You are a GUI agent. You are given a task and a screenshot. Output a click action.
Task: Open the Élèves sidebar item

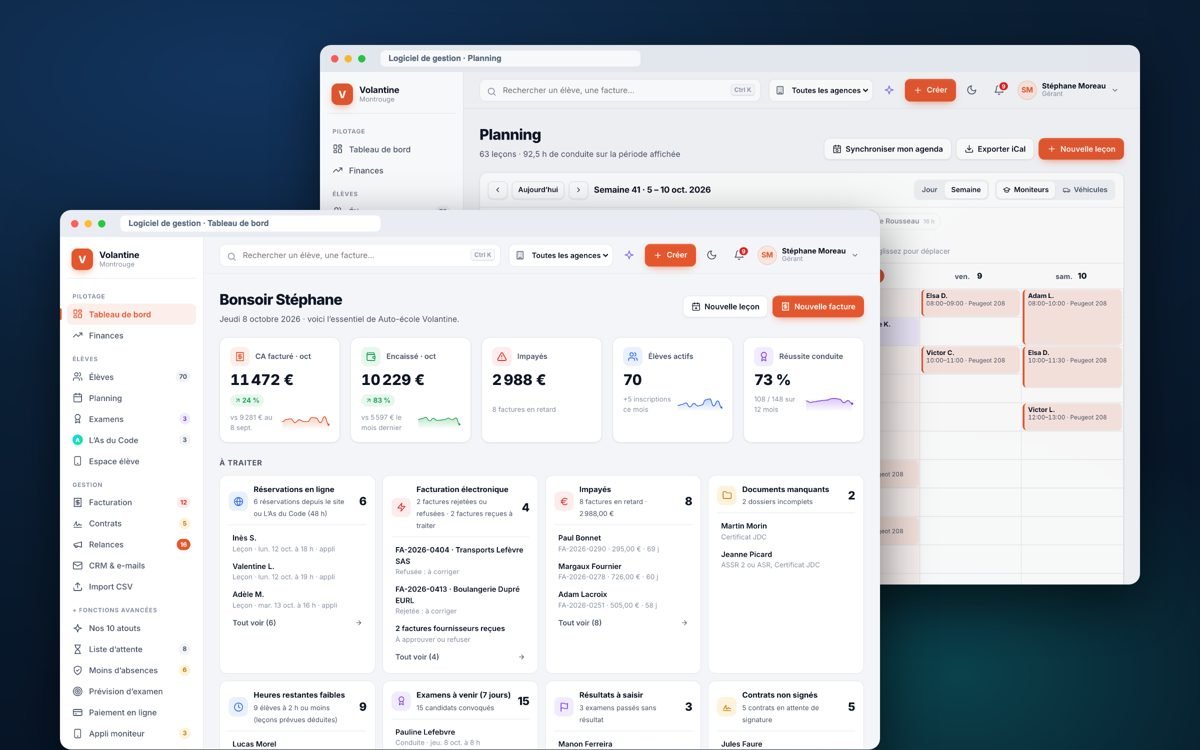coord(132,377)
